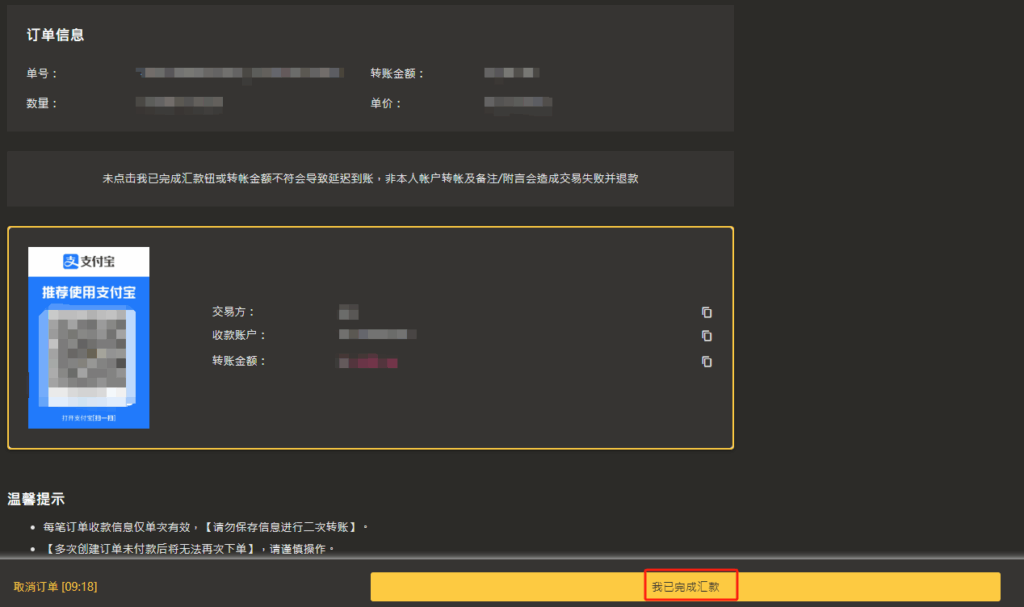Click 转账金额 value in order info
This screenshot has height=607, width=1024.
pyautogui.click(x=511, y=73)
